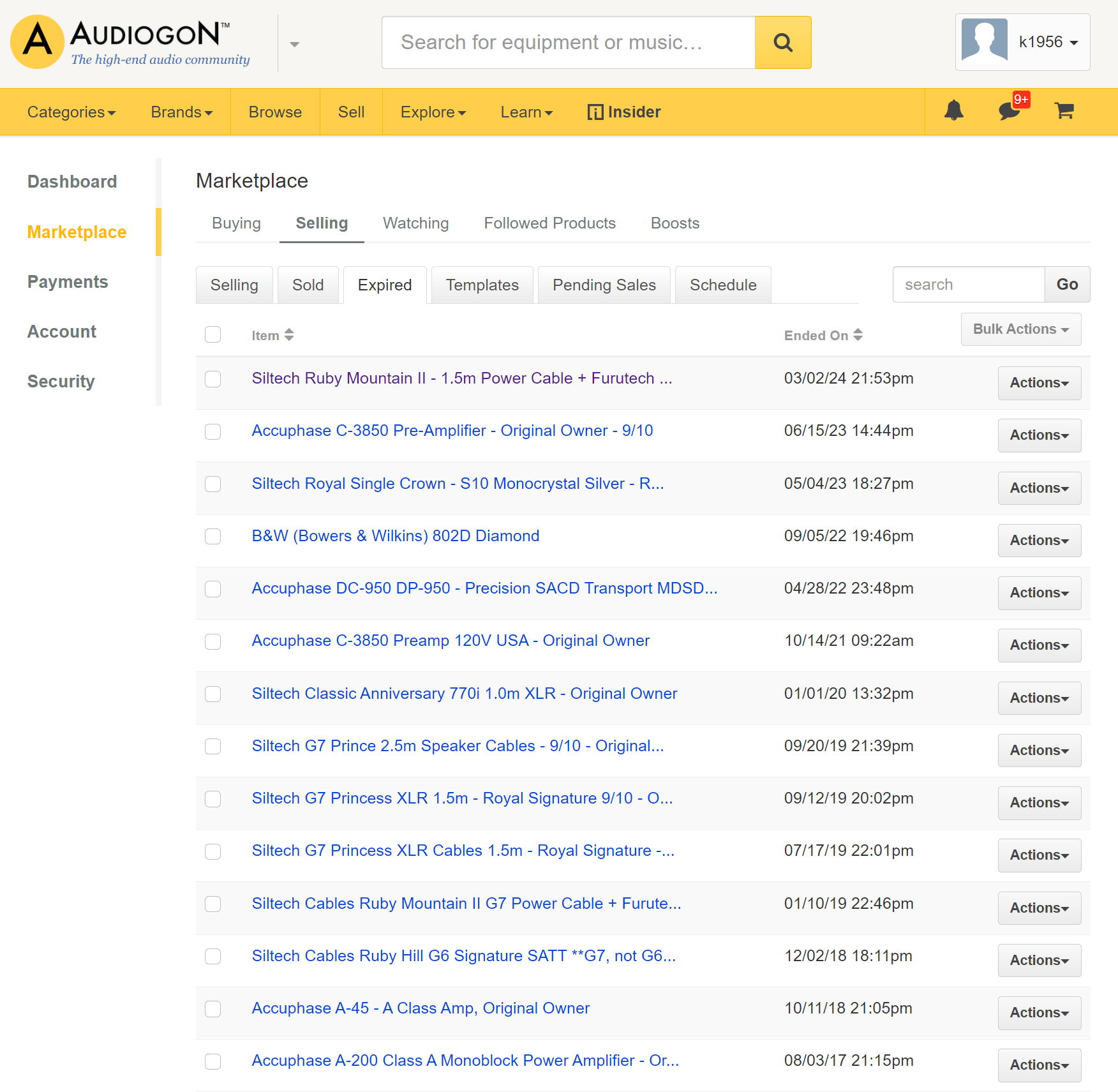The height and width of the screenshot is (1092, 1118).
Task: Switch to the Watching tab
Action: 415,223
